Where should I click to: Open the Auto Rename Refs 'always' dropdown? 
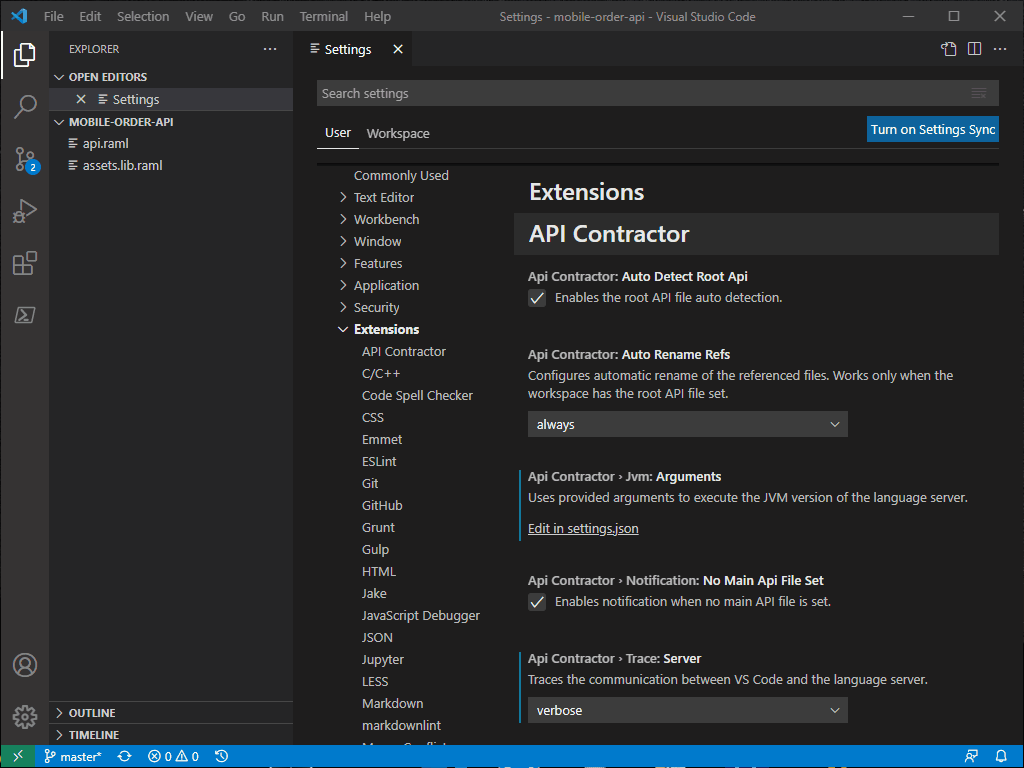[x=688, y=424]
